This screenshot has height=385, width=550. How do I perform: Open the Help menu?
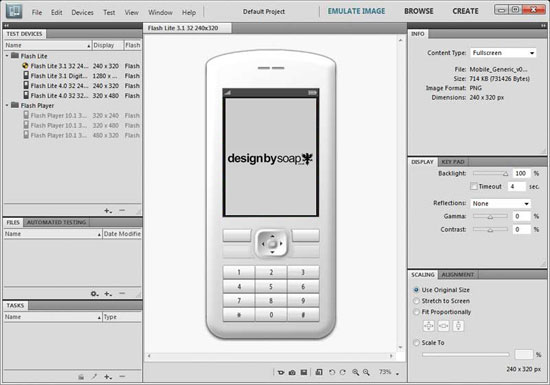point(189,13)
